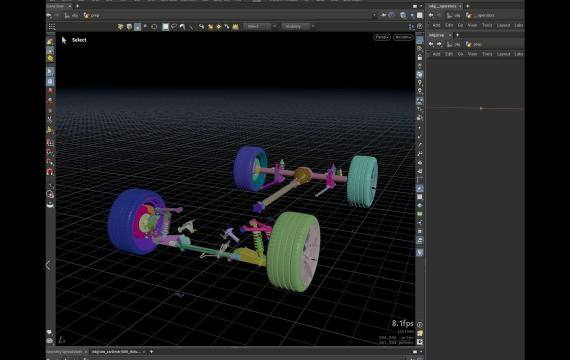
Task: Click the obj path node in viewport header
Action: [x=72, y=16]
